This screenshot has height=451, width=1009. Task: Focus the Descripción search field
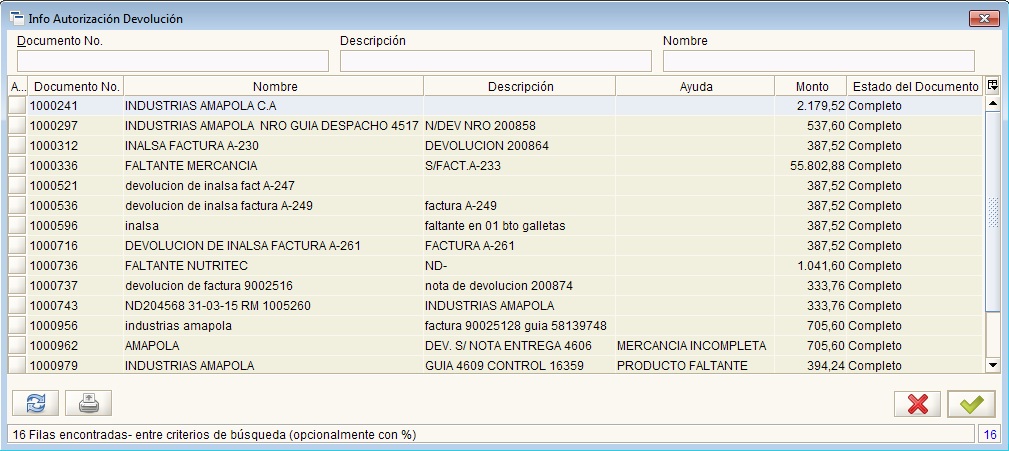coord(495,61)
